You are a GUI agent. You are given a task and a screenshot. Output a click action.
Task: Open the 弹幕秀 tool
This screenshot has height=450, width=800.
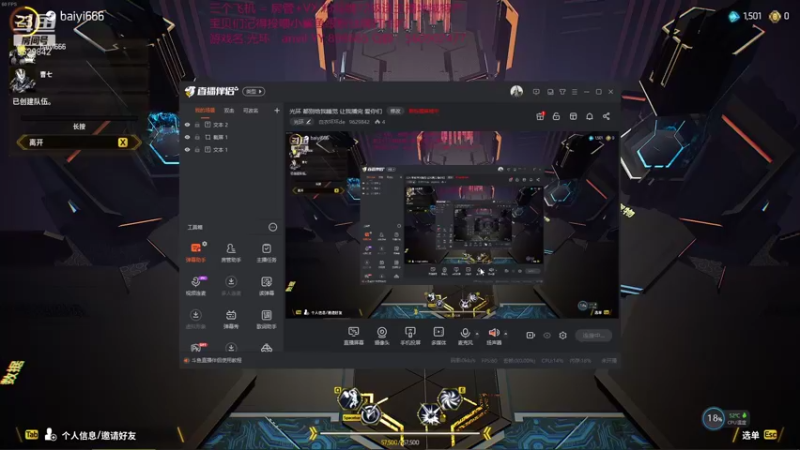click(231, 319)
